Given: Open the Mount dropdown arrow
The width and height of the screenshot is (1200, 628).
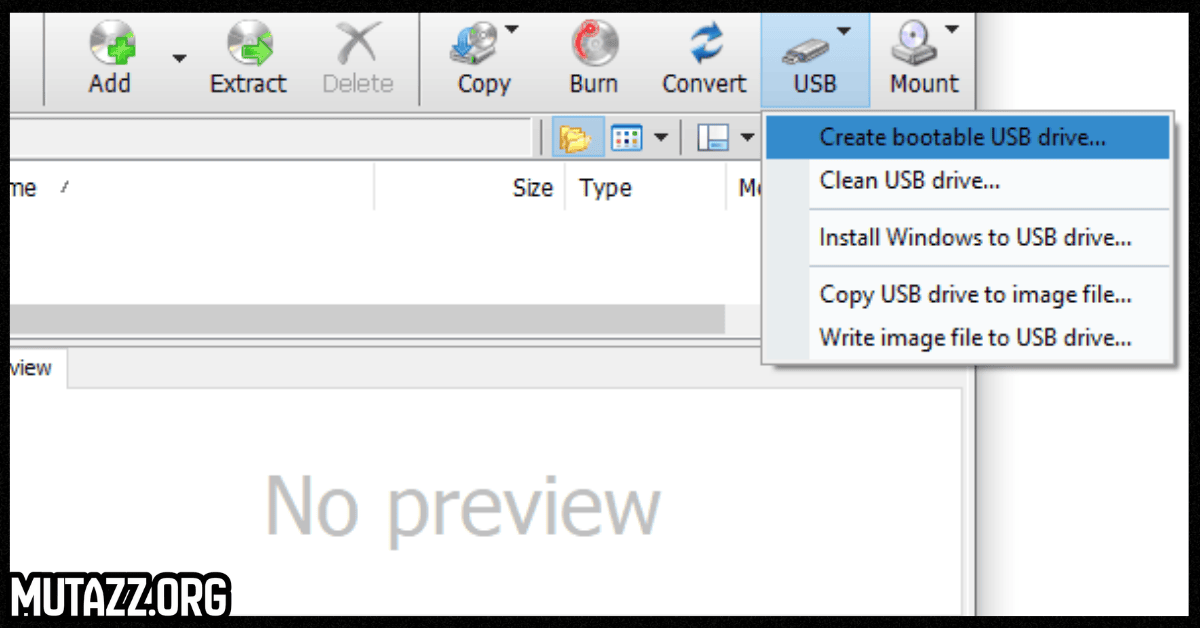Looking at the screenshot, I should coord(951,28).
